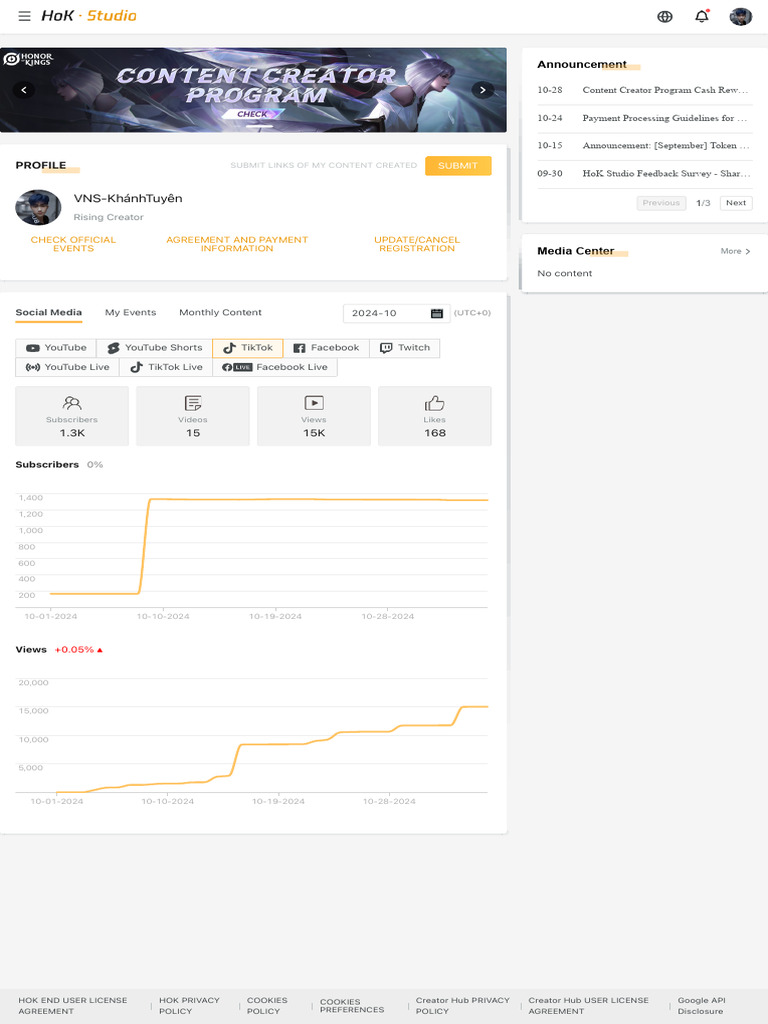Image resolution: width=768 pixels, height=1024 pixels.
Task: Go to previous banner slide arrow
Action: (24, 89)
